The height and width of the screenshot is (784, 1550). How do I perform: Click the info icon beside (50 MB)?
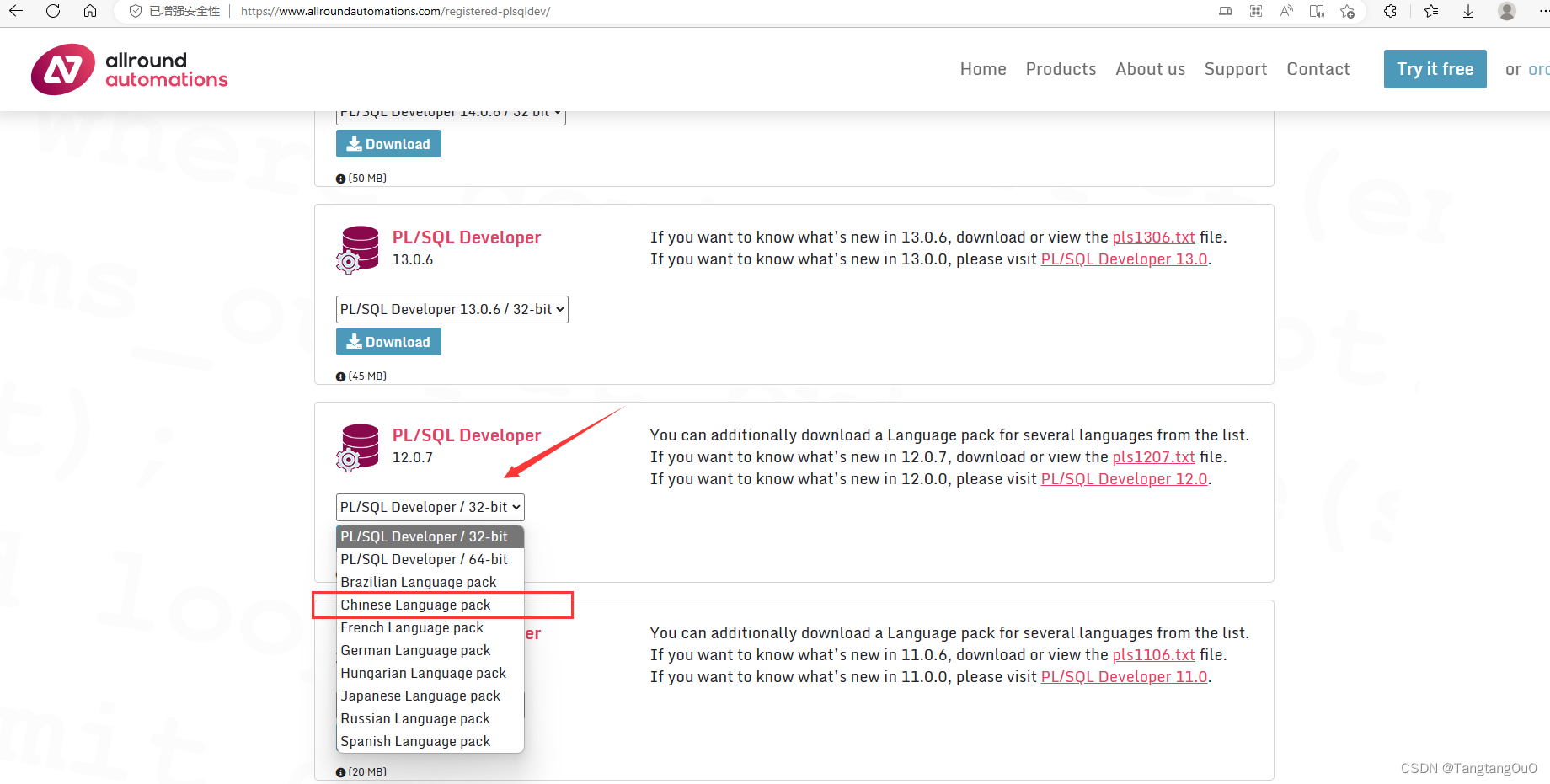click(x=340, y=178)
